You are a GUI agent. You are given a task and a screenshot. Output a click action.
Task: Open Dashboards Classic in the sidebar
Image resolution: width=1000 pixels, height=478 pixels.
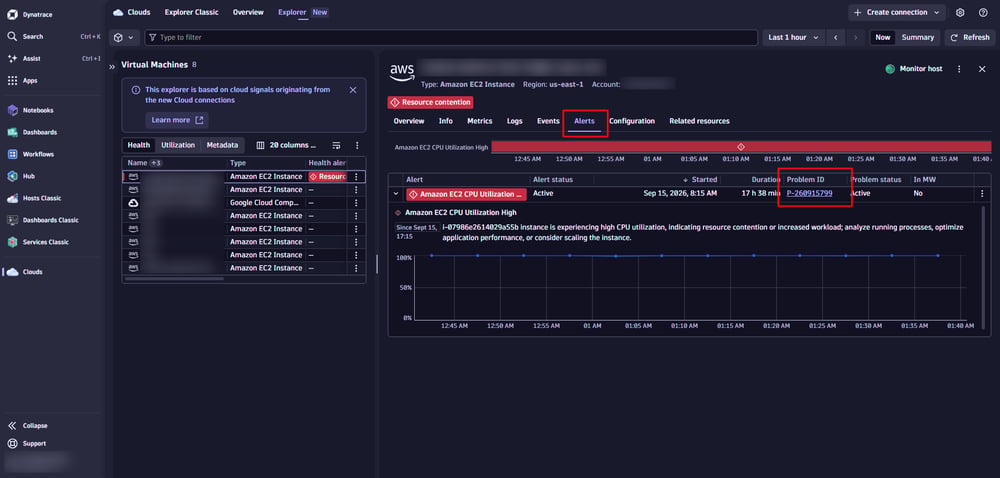pos(51,220)
